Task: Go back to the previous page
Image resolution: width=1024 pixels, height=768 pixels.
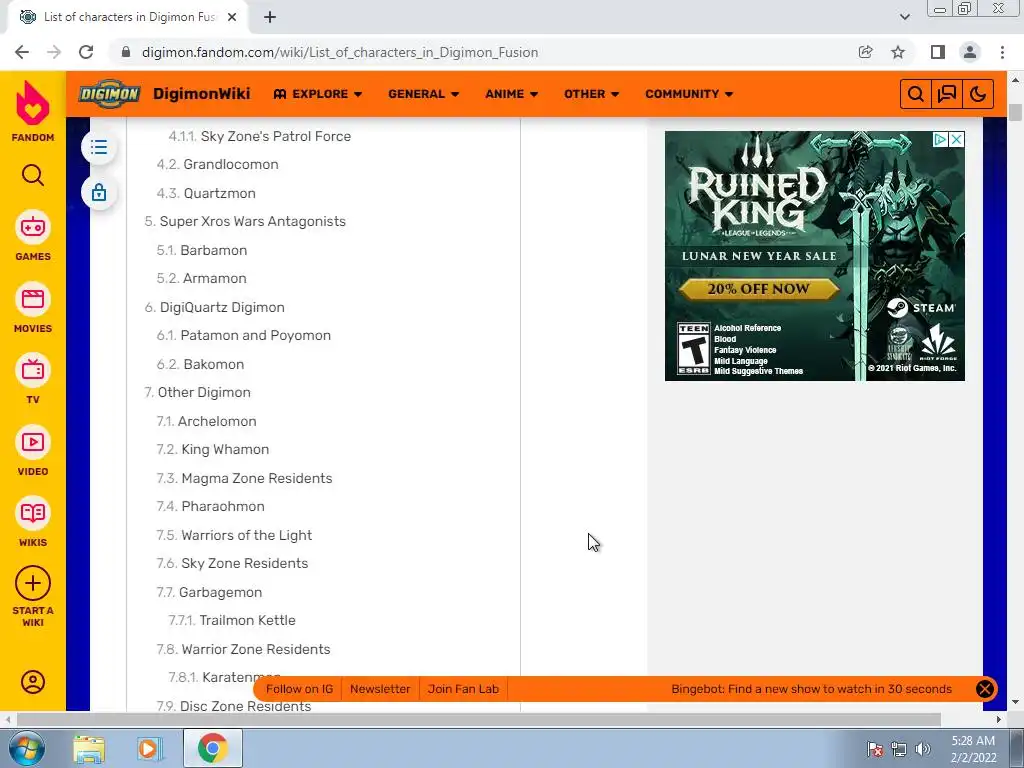Action: click(22, 52)
